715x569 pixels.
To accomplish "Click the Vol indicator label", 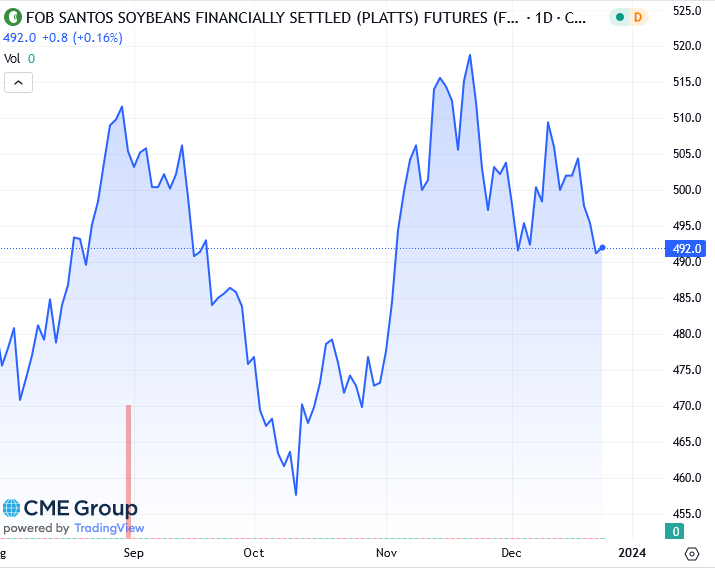I will [x=12, y=58].
